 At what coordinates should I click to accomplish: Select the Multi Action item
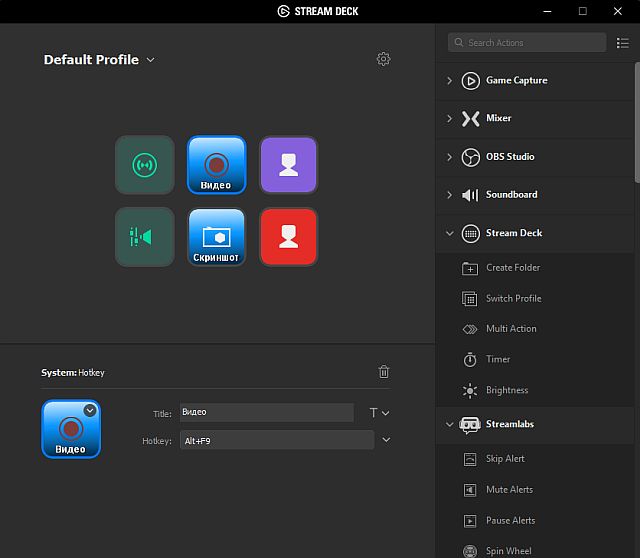tap(511, 329)
